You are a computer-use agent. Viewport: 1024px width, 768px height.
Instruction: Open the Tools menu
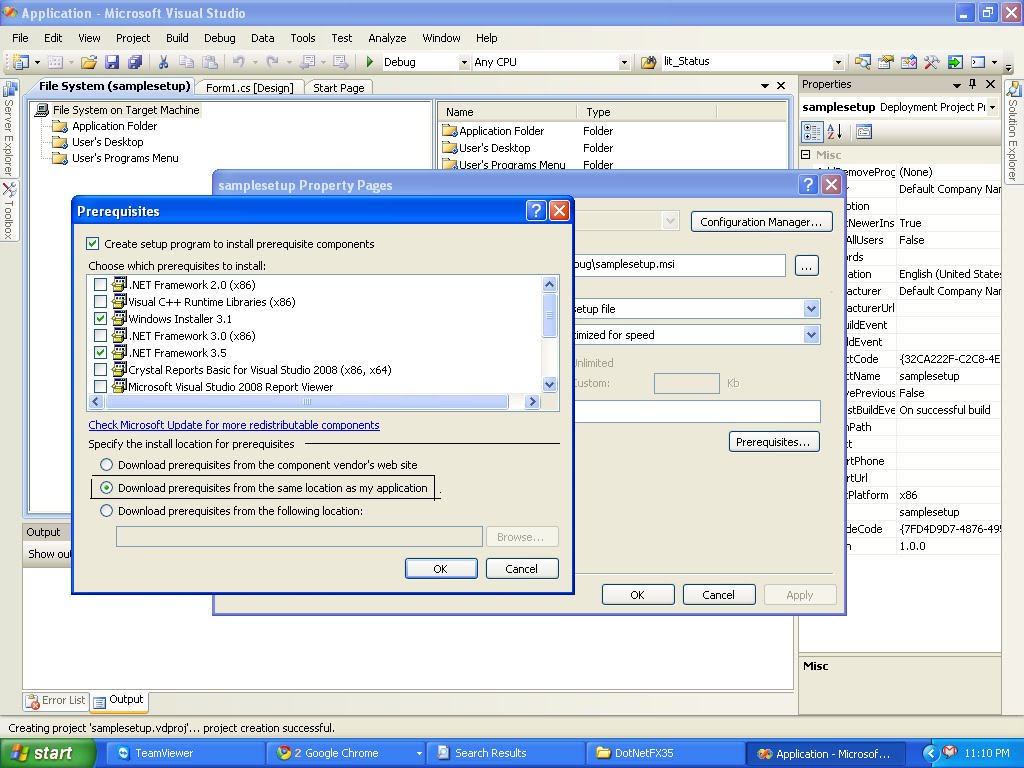pyautogui.click(x=302, y=38)
